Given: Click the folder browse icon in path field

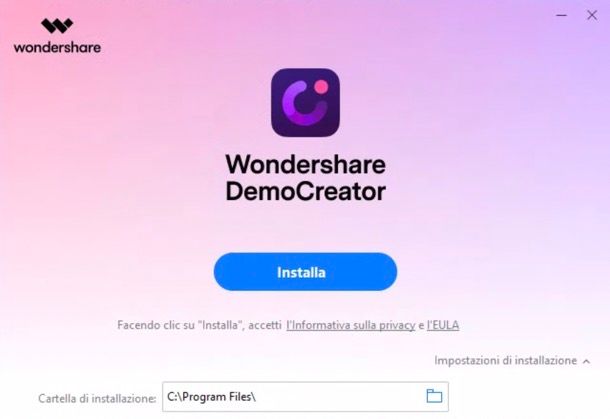Looking at the screenshot, I should point(434,396).
